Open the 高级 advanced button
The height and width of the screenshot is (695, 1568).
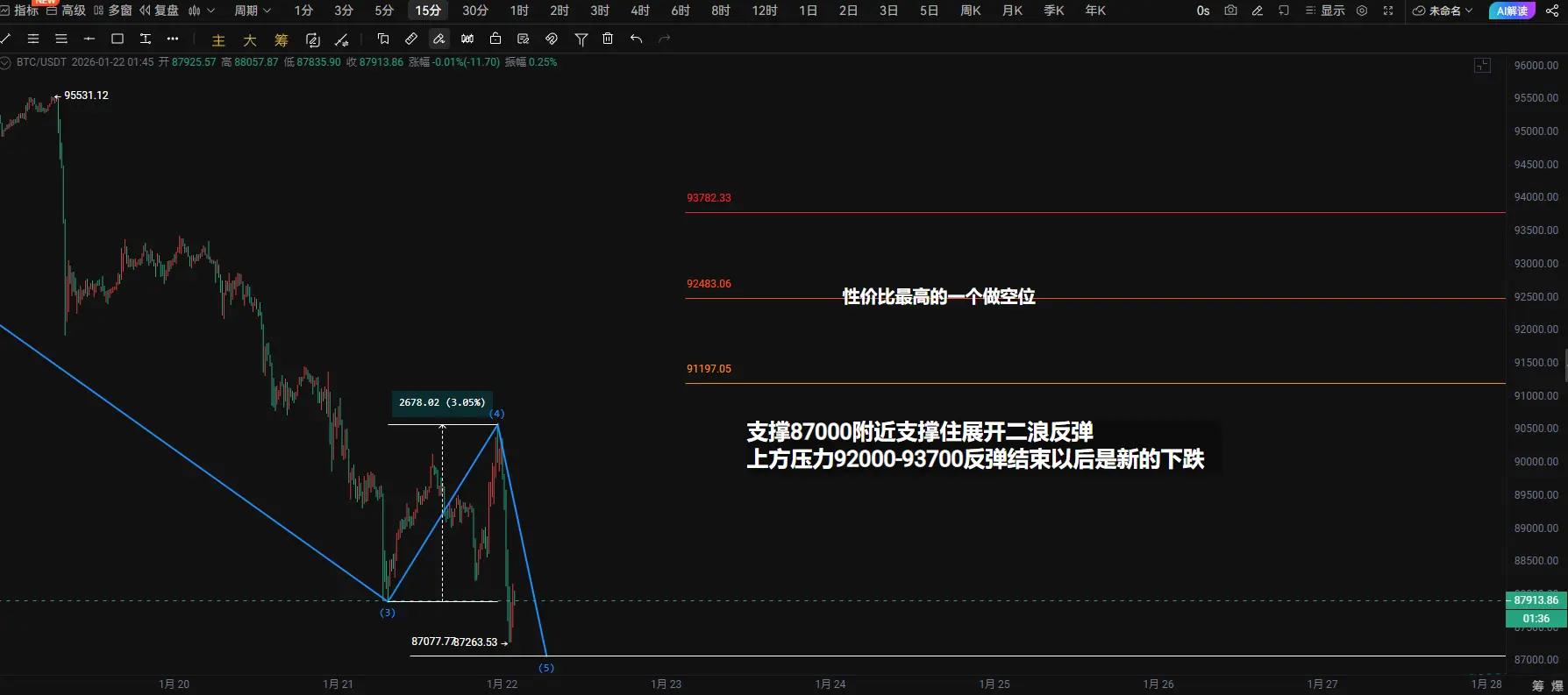coord(66,11)
